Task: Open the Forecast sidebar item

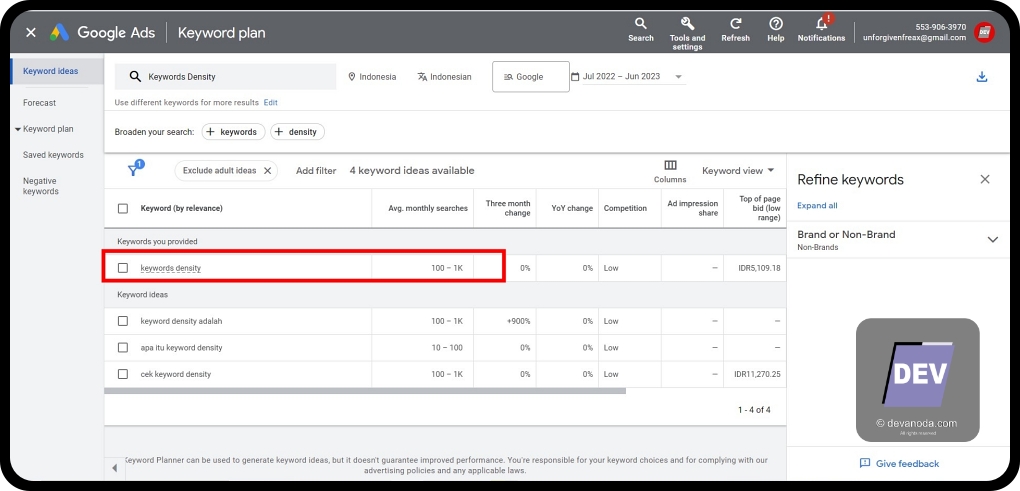Action: [40, 103]
